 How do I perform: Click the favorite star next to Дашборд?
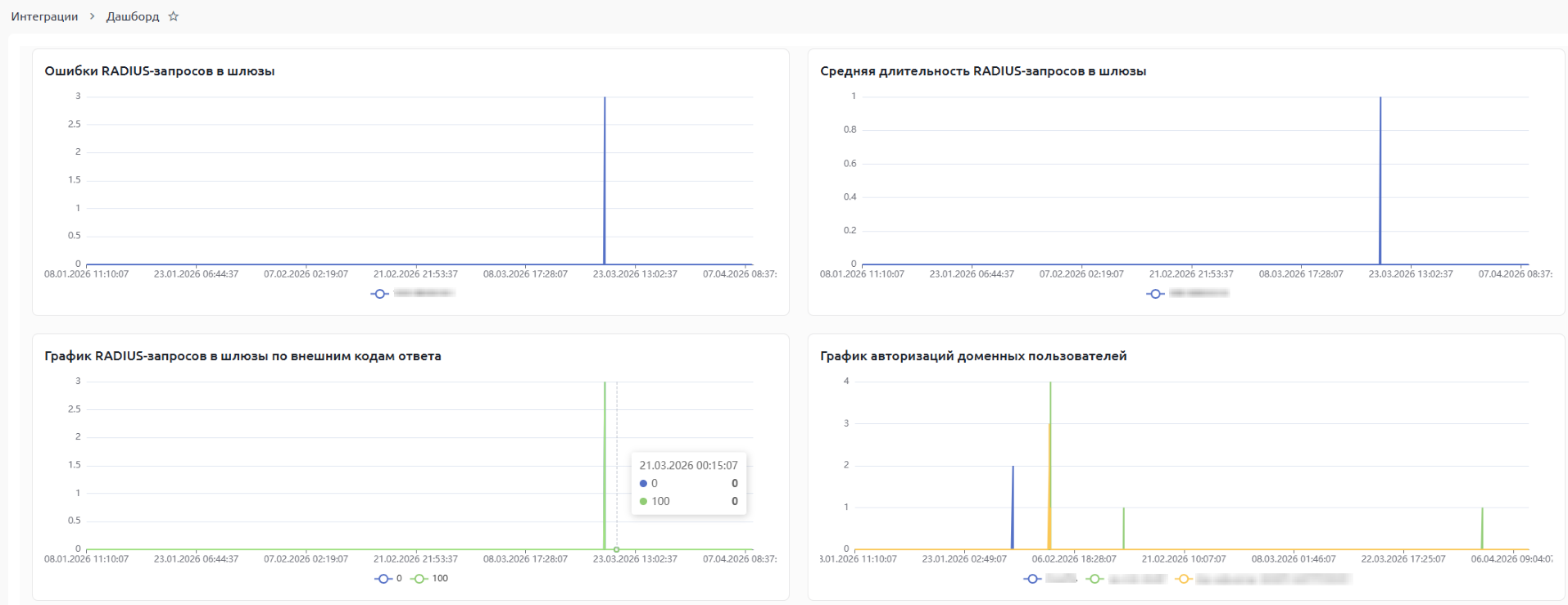point(173,16)
